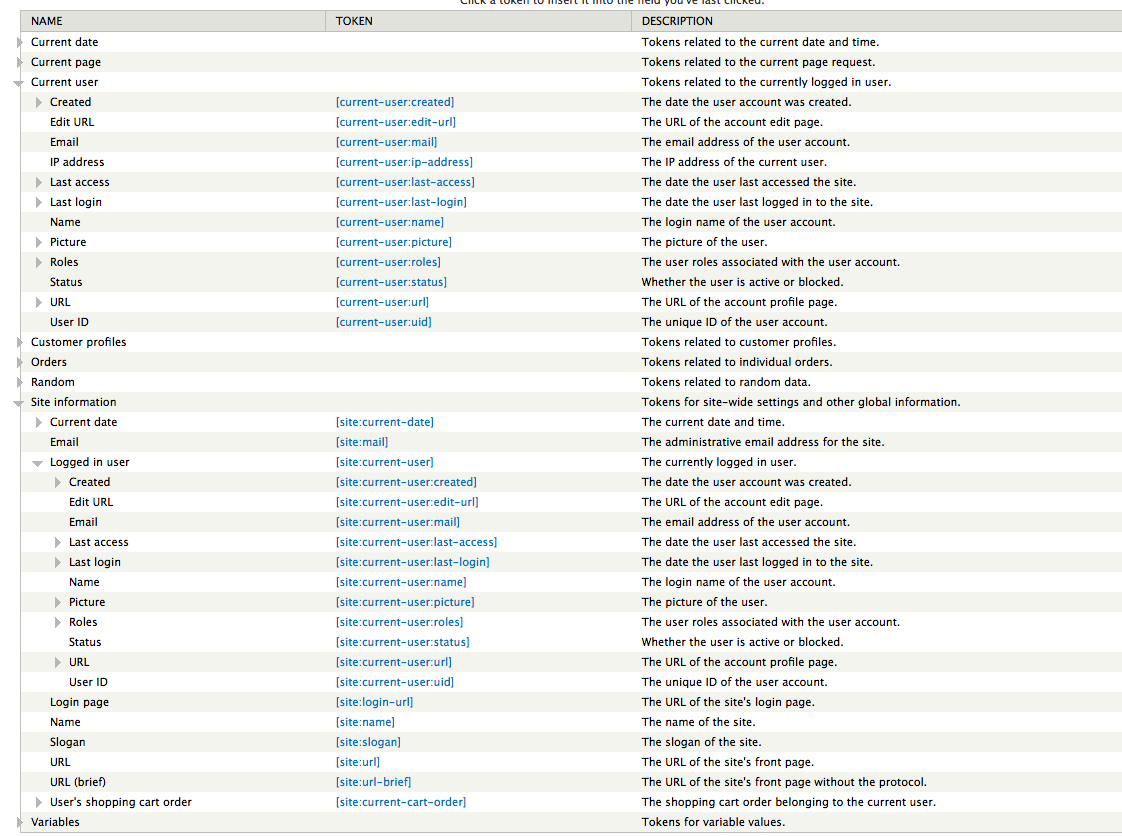Expand the Variables token group
The width and height of the screenshot is (1122, 836).
coord(20,822)
